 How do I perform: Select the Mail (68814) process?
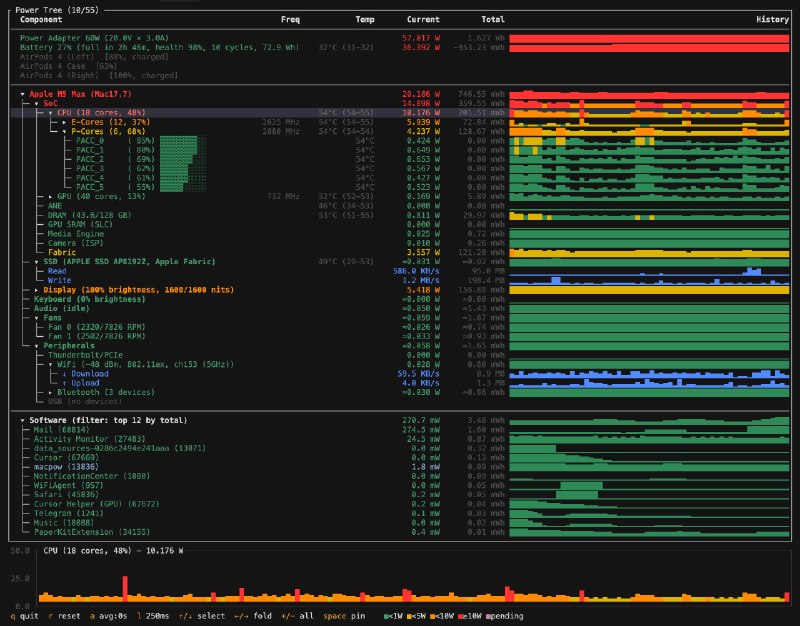click(400, 430)
